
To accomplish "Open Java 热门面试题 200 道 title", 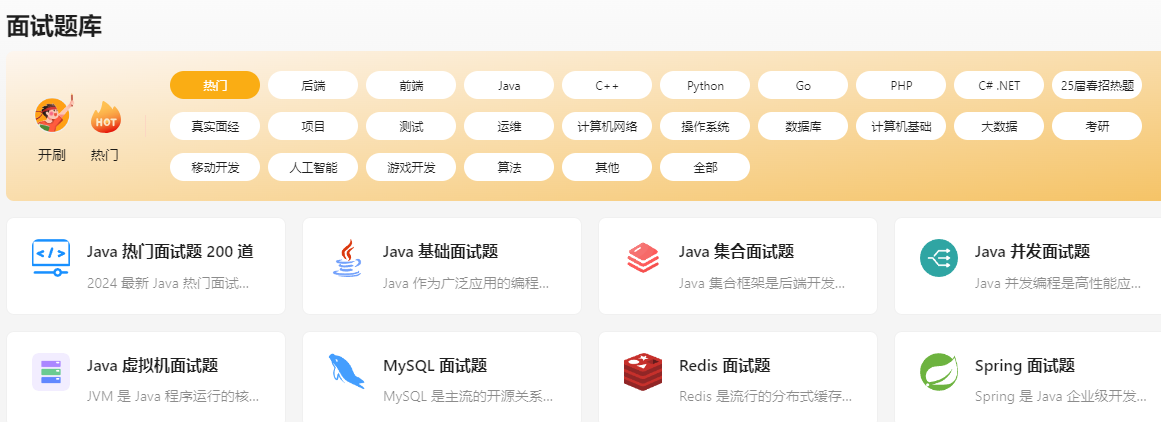I will 170,252.
